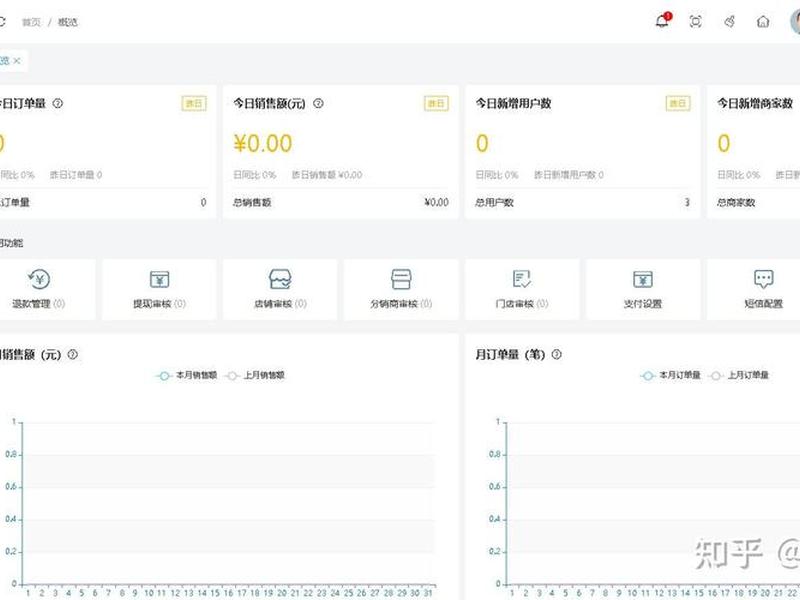800x600 pixels.
Task: Open 退款管理 refund icon
Action: click(39, 279)
